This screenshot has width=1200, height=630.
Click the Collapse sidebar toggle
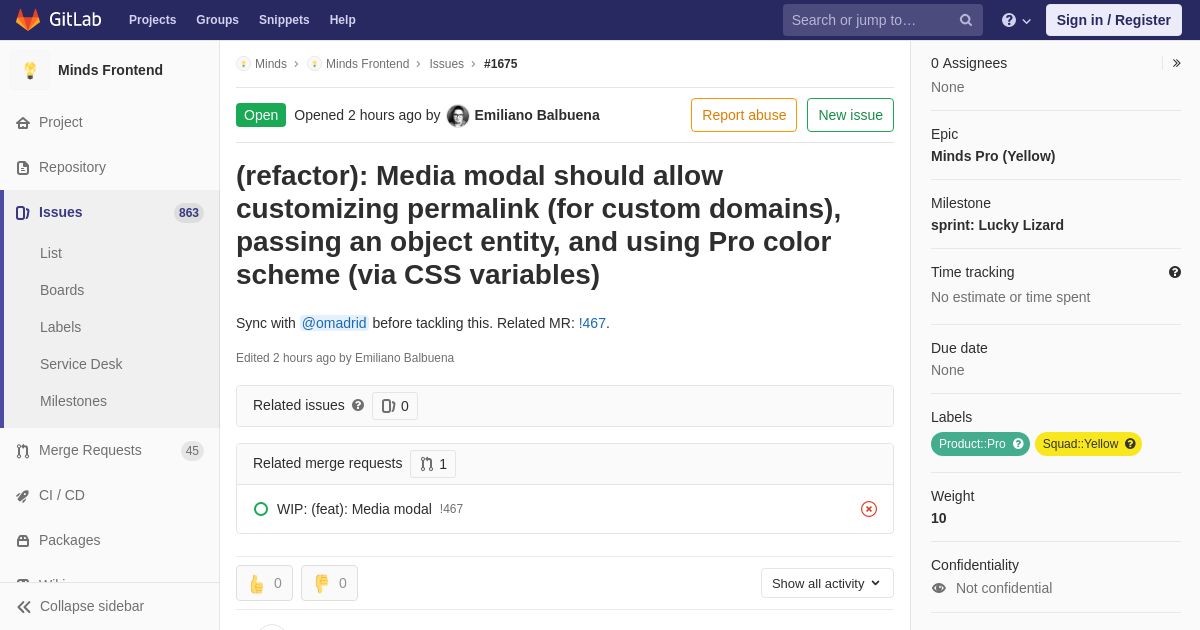click(80, 606)
